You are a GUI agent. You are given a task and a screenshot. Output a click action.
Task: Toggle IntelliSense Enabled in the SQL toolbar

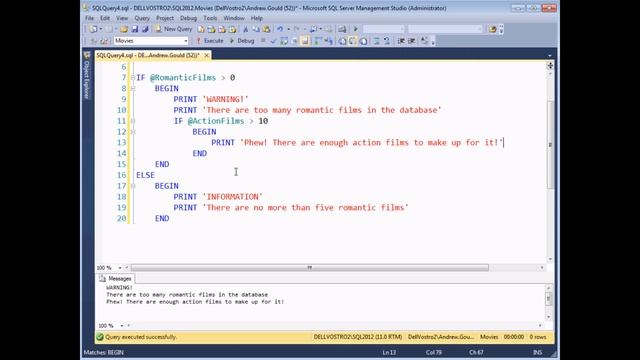tap(305, 41)
